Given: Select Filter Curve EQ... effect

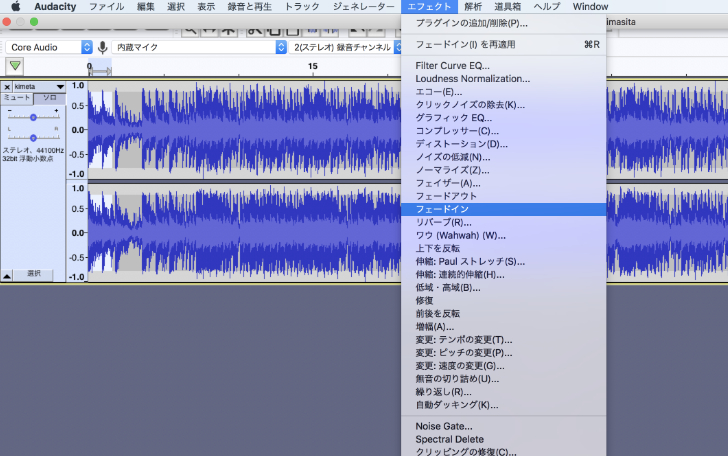Looking at the screenshot, I should click(x=504, y=65).
